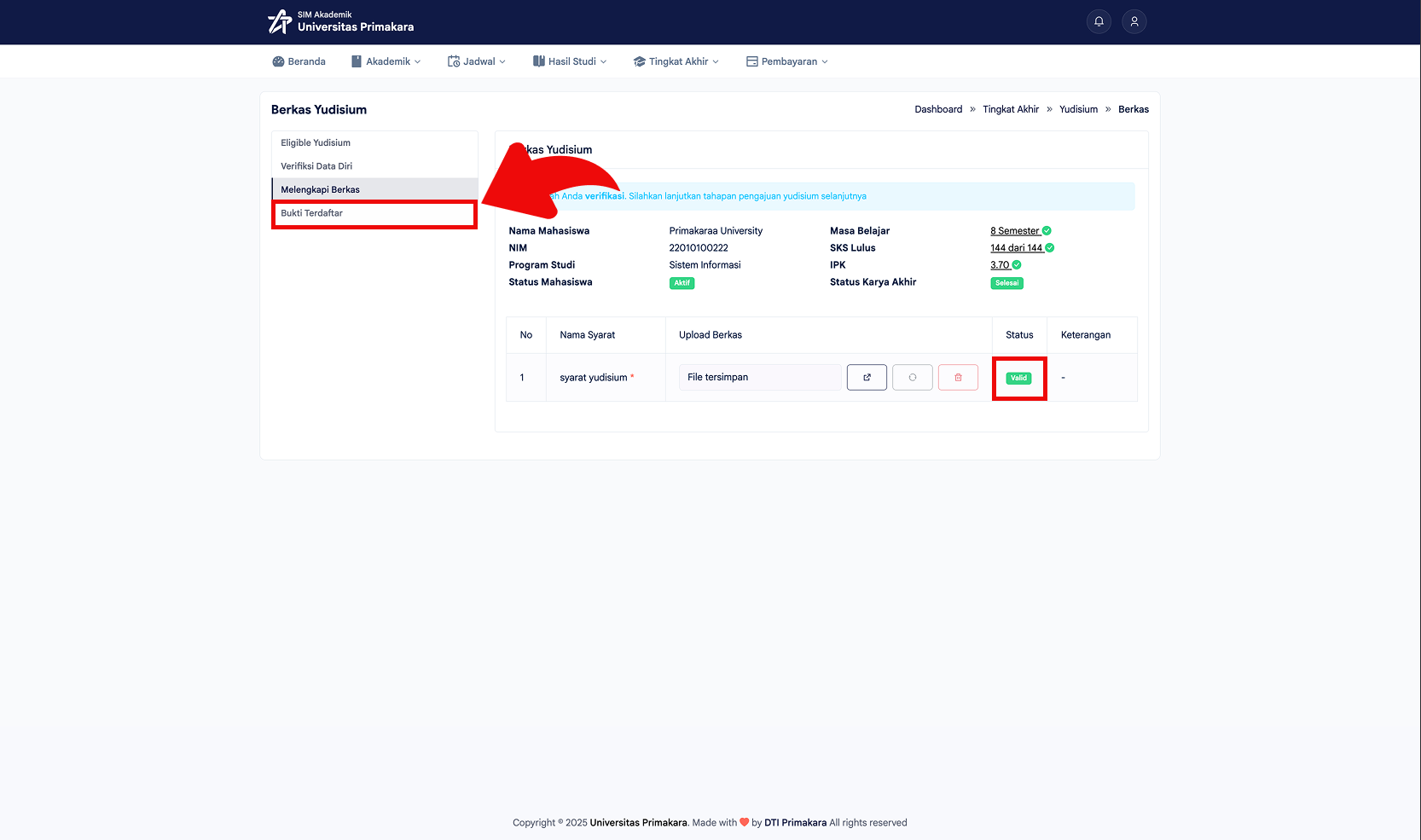This screenshot has width=1421, height=840.
Task: Follow the Tingkat Akhir breadcrumb link
Action: click(1011, 109)
